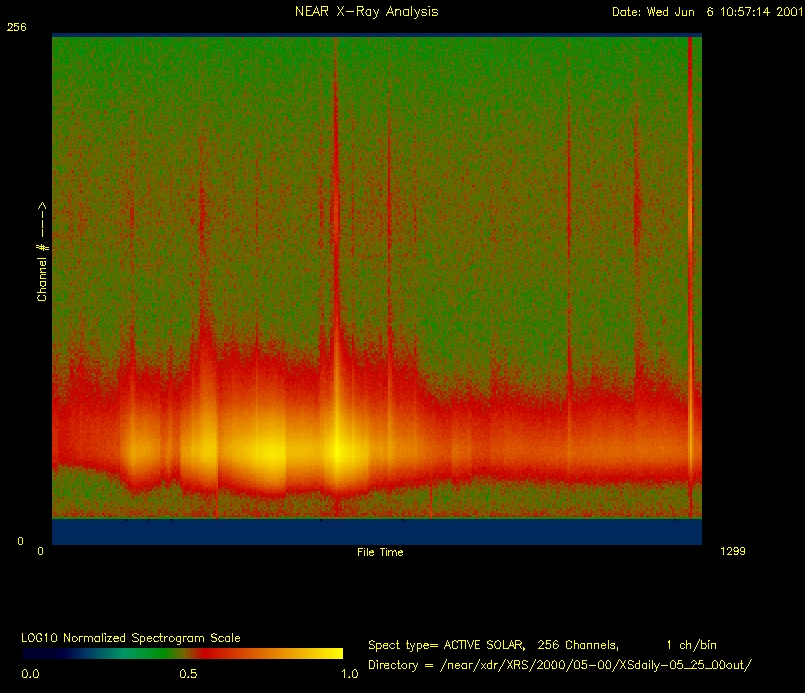
Task: Select the date stamp text at top right
Action: (x=705, y=12)
